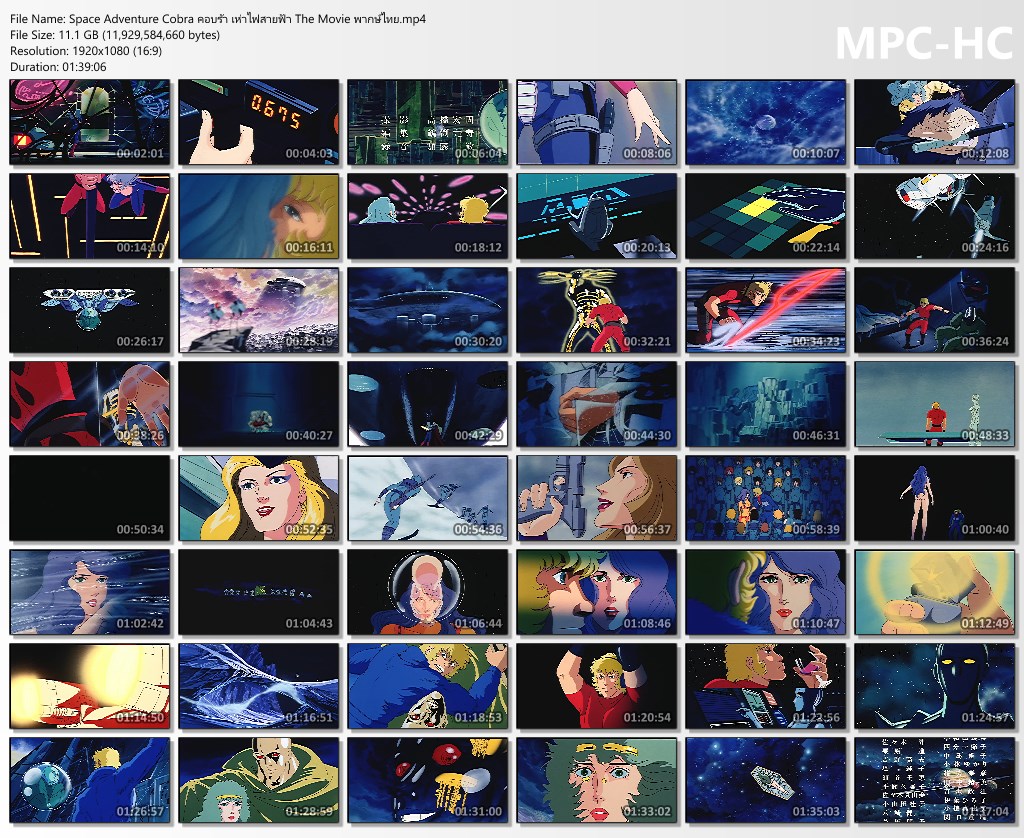
Task: Choose the snow skiing frame at 00:54:36
Action: [428, 498]
